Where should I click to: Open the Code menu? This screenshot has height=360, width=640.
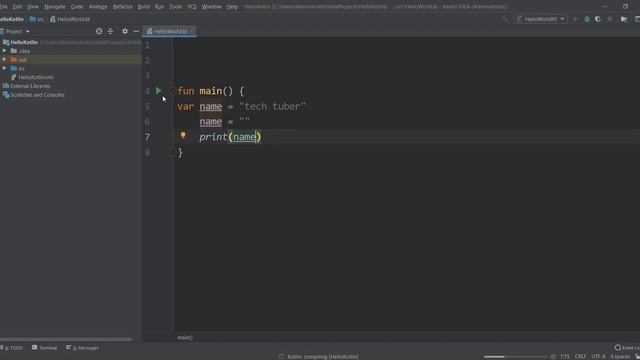click(77, 7)
